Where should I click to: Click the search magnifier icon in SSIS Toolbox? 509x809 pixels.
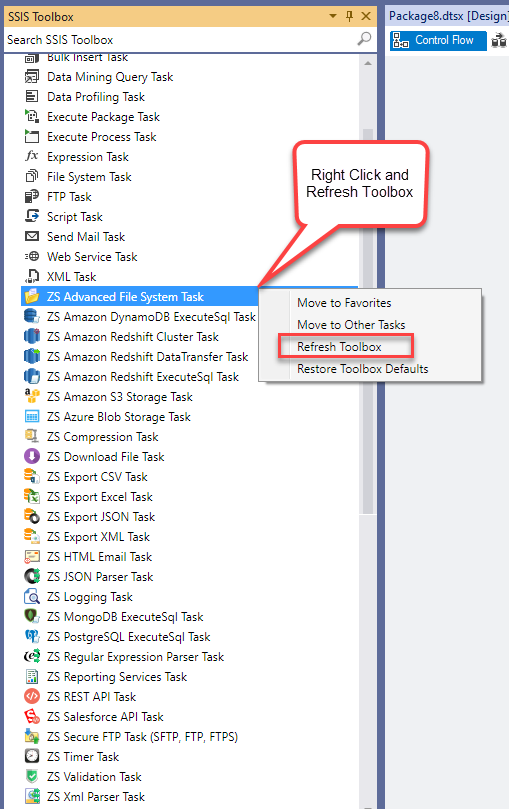pyautogui.click(x=364, y=39)
